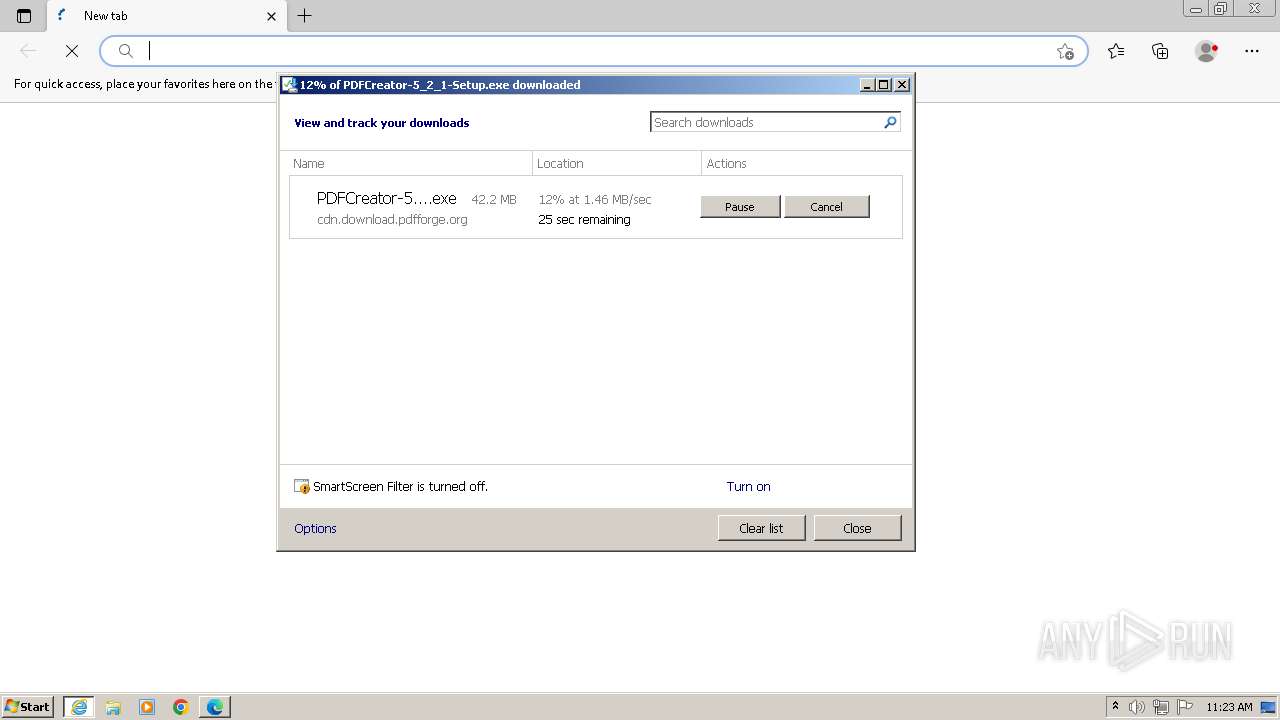The width and height of the screenshot is (1280, 720).
Task: Click the browser address bar
Action: (x=594, y=51)
